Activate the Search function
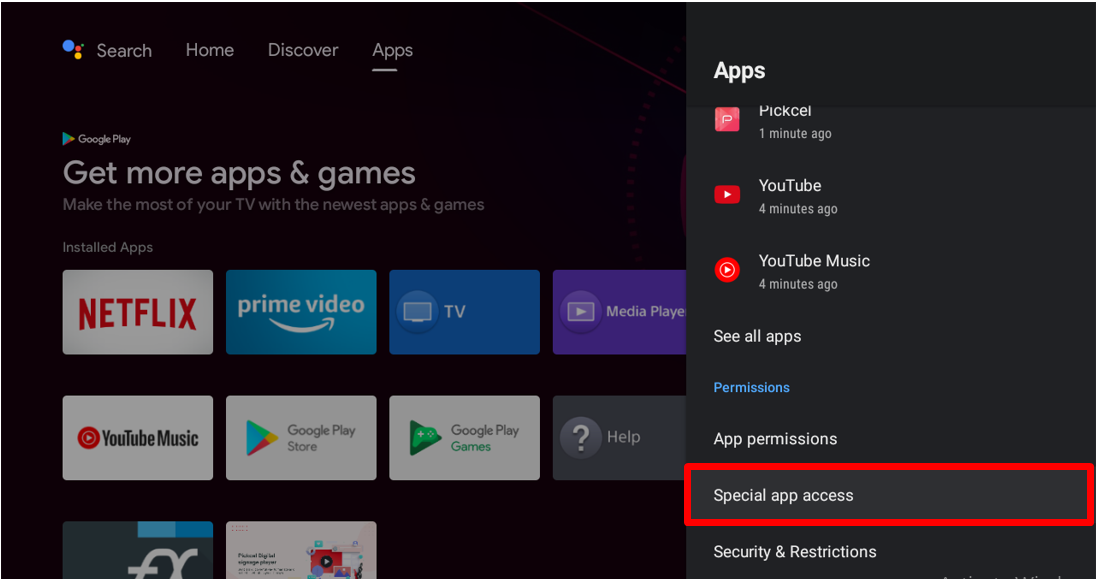The width and height of the screenshot is (1098, 579). click(124, 50)
